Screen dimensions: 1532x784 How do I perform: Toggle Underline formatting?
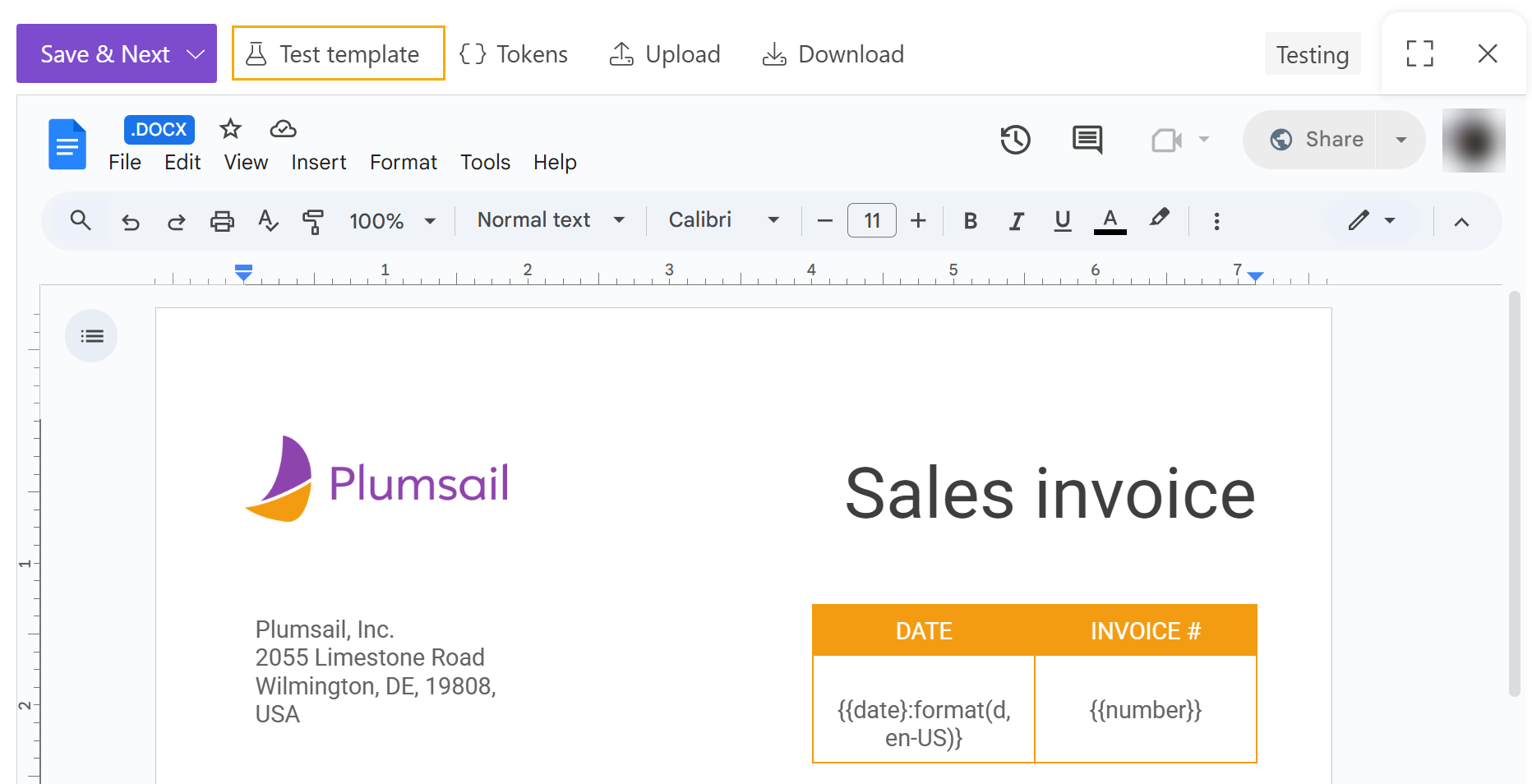(1063, 221)
